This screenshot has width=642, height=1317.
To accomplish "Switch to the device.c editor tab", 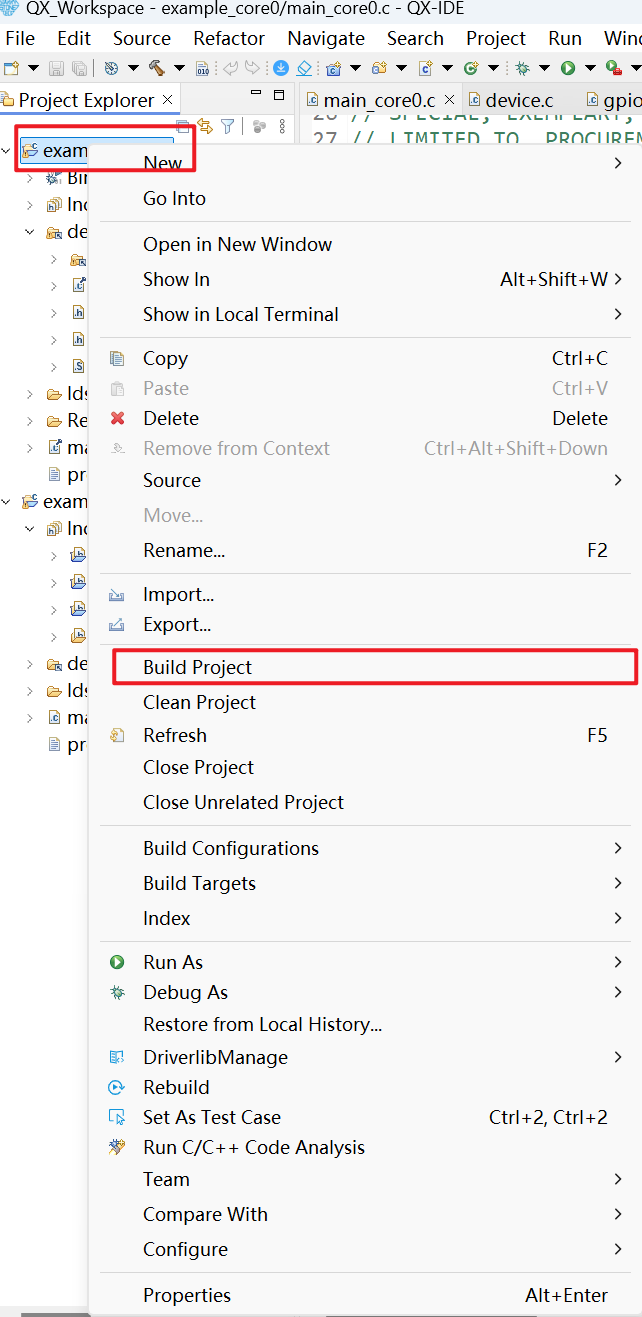I will pyautogui.click(x=519, y=100).
